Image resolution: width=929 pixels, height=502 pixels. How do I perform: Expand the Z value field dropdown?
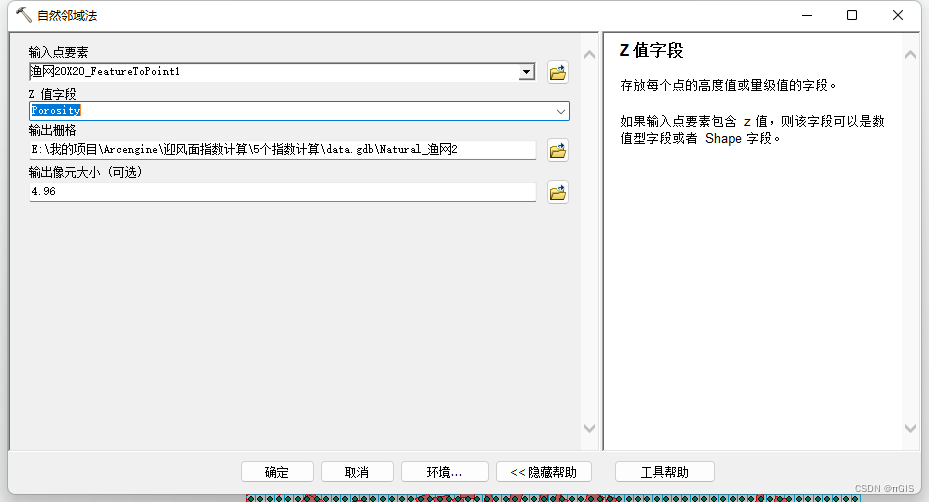tap(560, 111)
